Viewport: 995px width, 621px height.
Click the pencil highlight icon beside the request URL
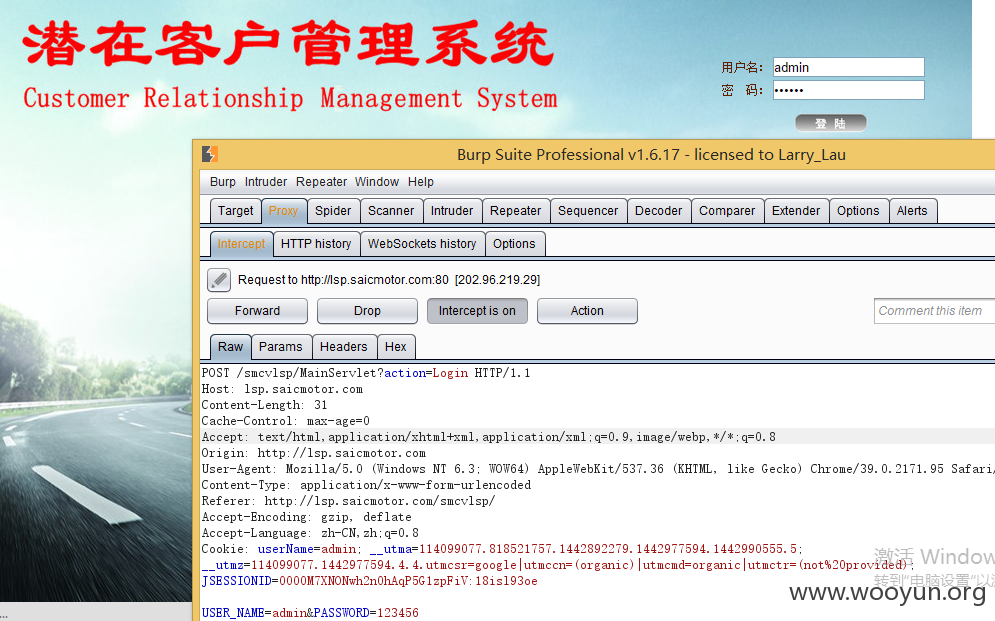point(219,280)
